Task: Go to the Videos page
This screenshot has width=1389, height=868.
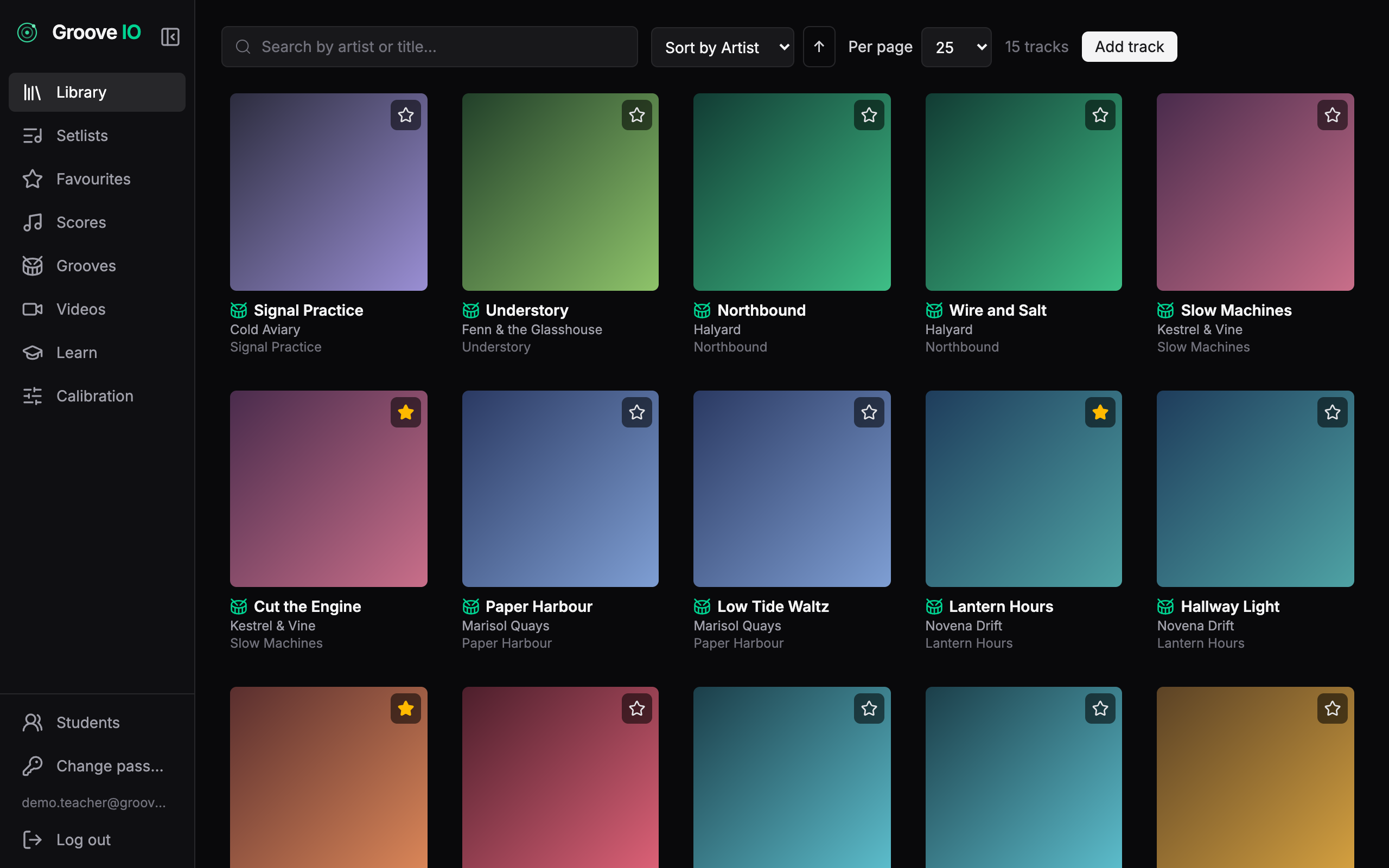Action: pyautogui.click(x=97, y=309)
